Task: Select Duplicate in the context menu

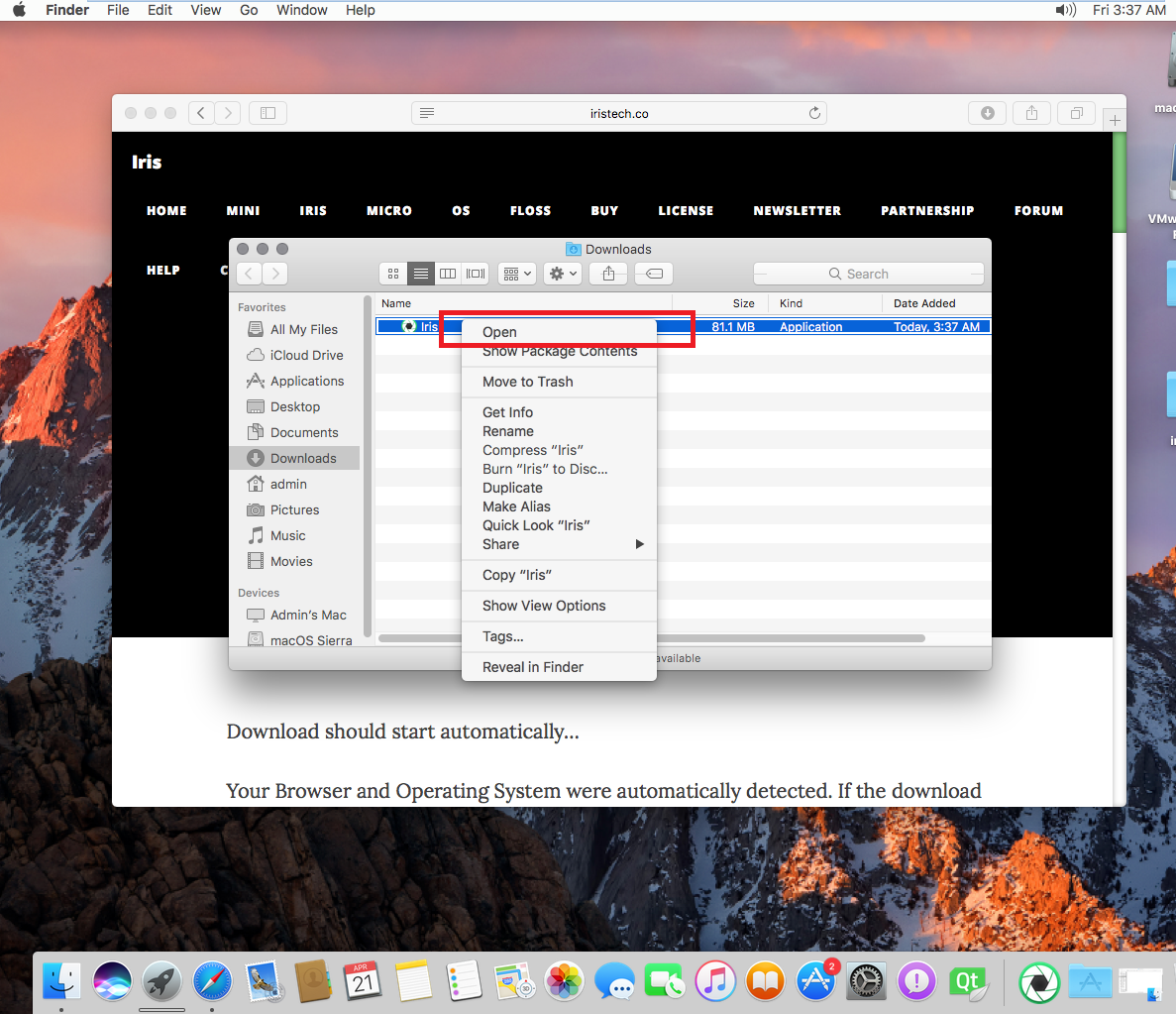Action: 560,488
